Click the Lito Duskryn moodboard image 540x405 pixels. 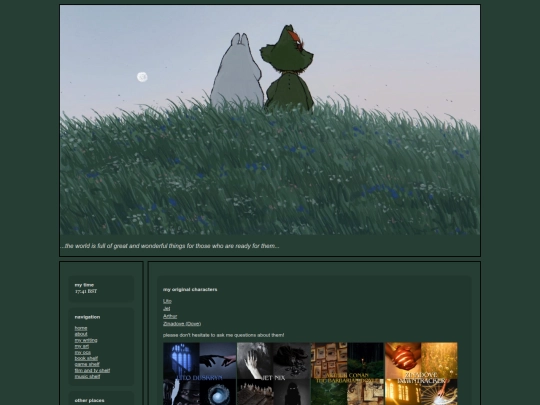(x=200, y=374)
